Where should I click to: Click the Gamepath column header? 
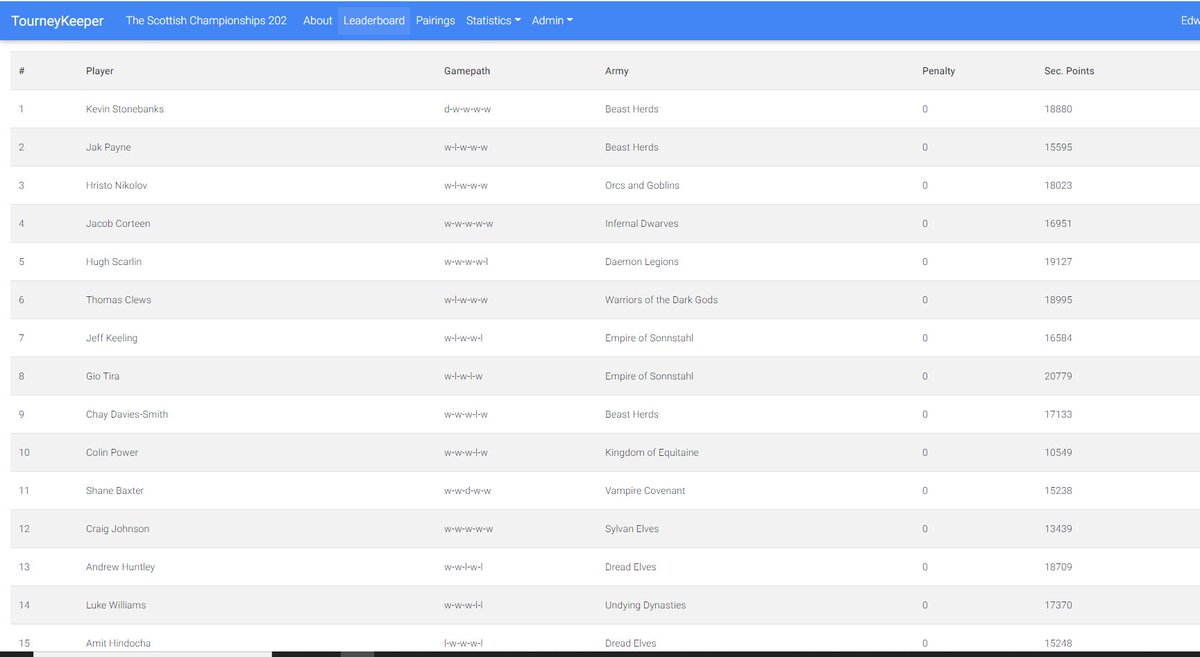click(x=467, y=71)
